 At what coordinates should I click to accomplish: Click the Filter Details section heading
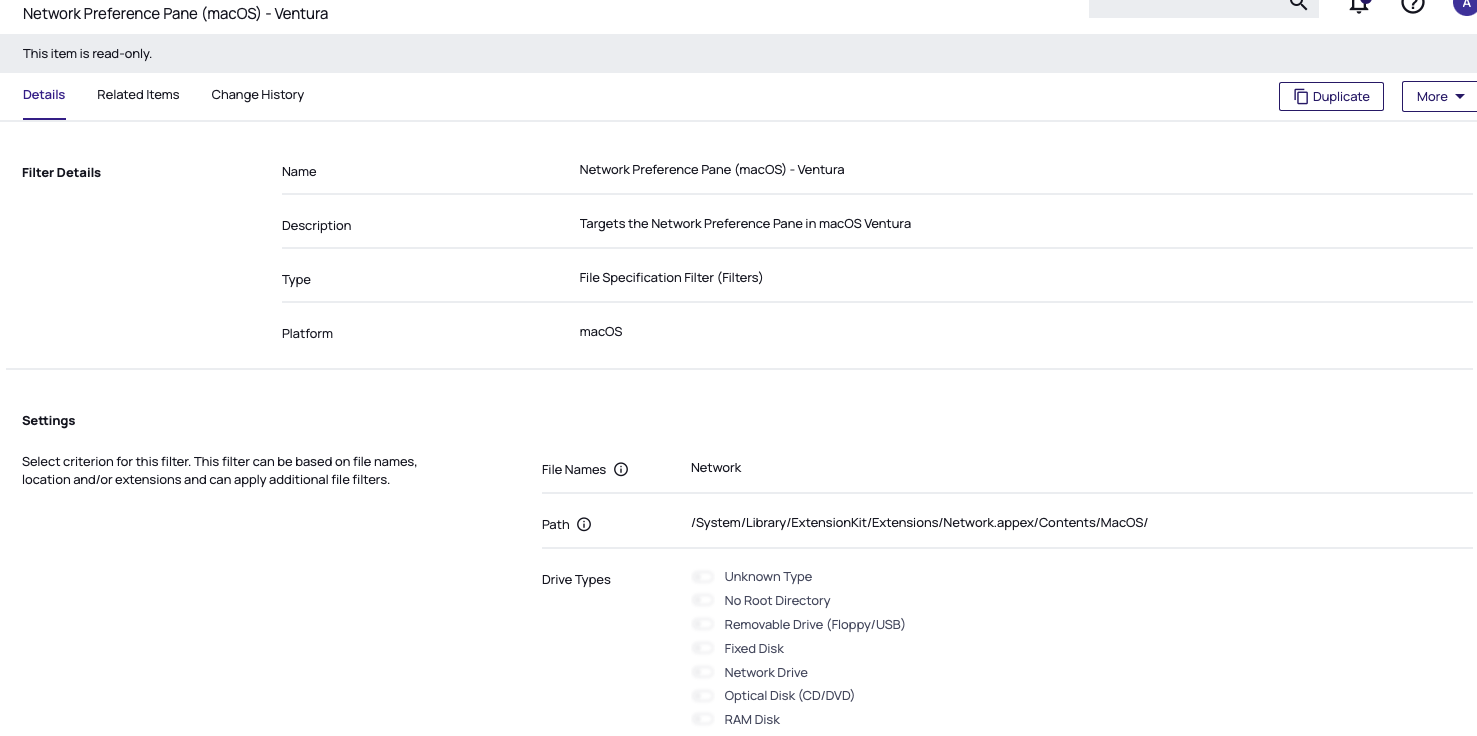pyautogui.click(x=61, y=173)
